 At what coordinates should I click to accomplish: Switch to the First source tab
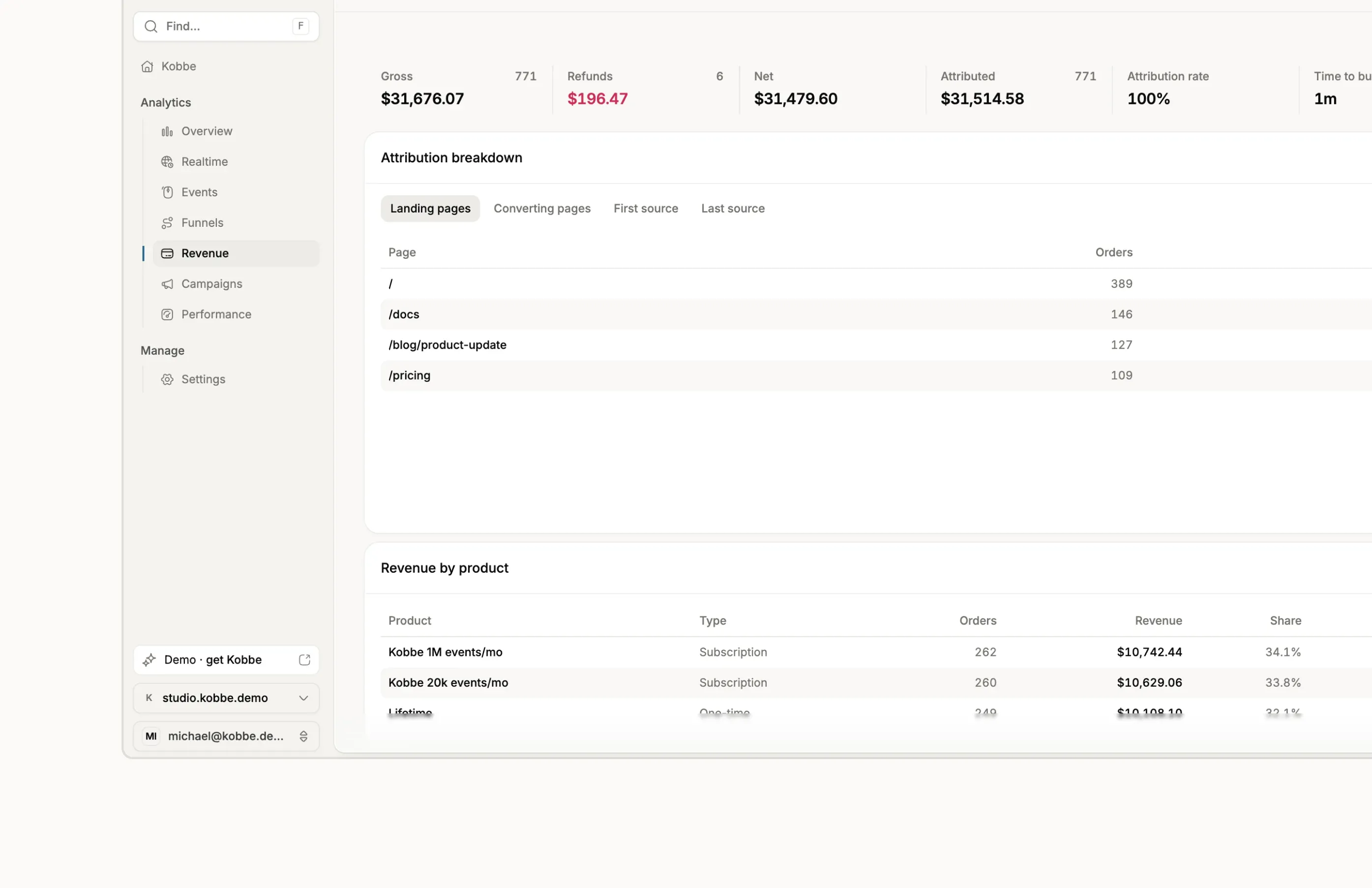pyautogui.click(x=646, y=209)
